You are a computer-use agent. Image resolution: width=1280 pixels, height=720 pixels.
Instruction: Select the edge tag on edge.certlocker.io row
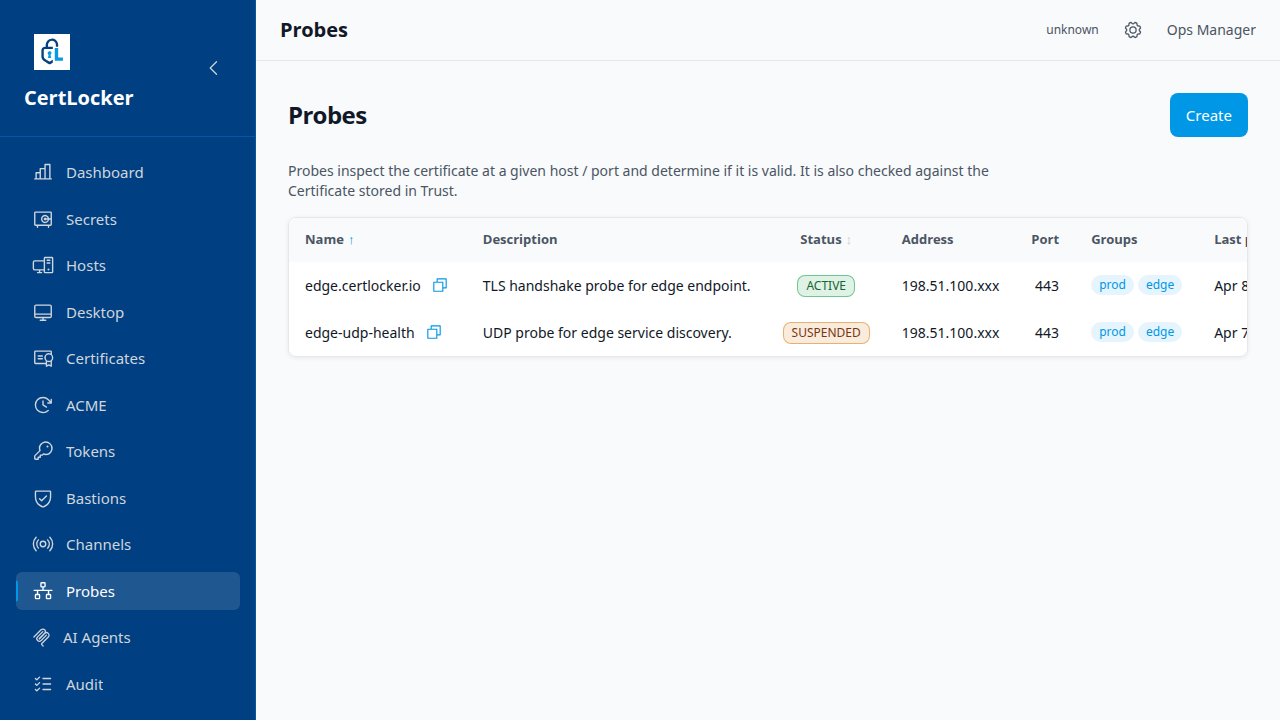click(x=1160, y=285)
